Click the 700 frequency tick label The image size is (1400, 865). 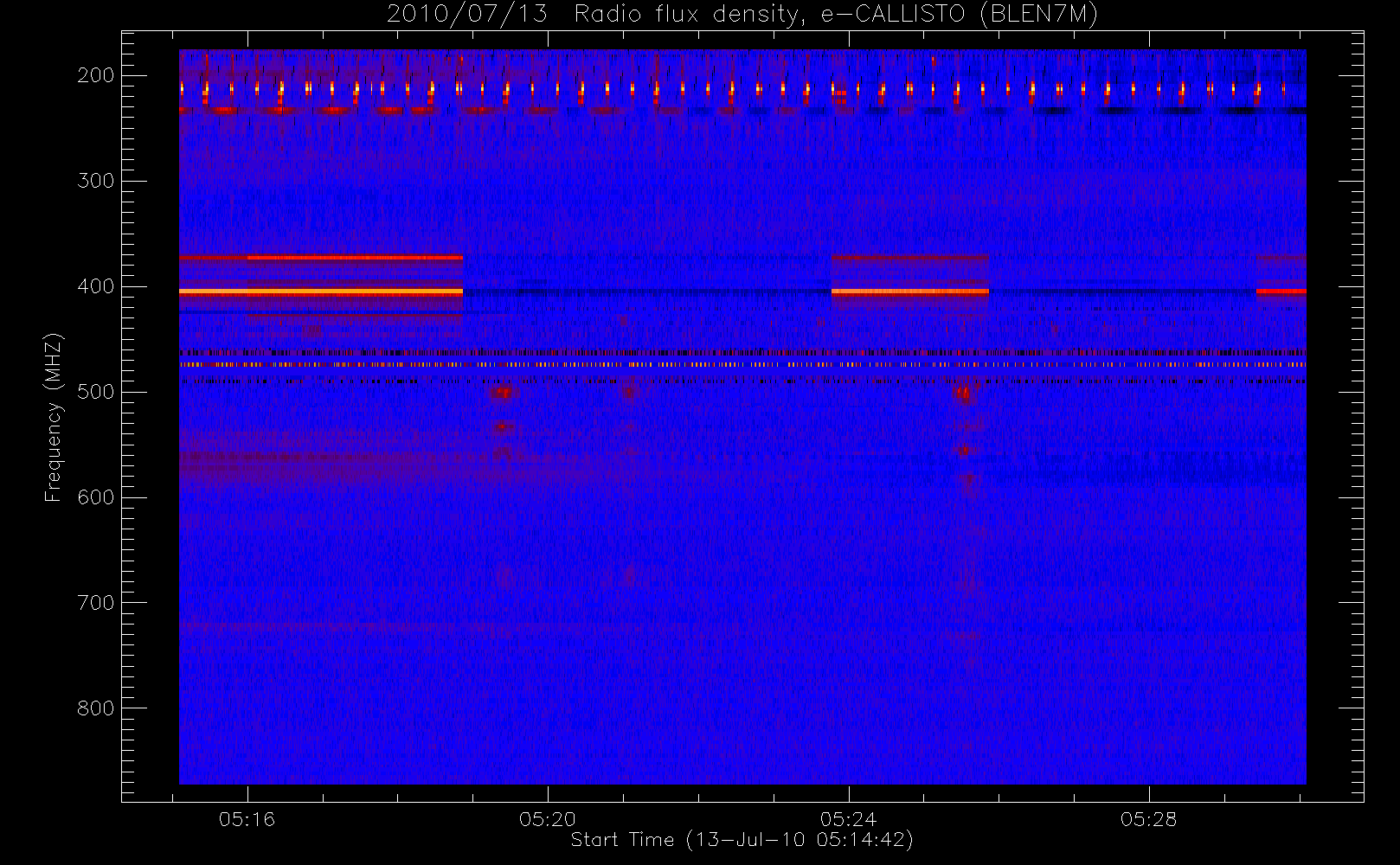tap(95, 603)
